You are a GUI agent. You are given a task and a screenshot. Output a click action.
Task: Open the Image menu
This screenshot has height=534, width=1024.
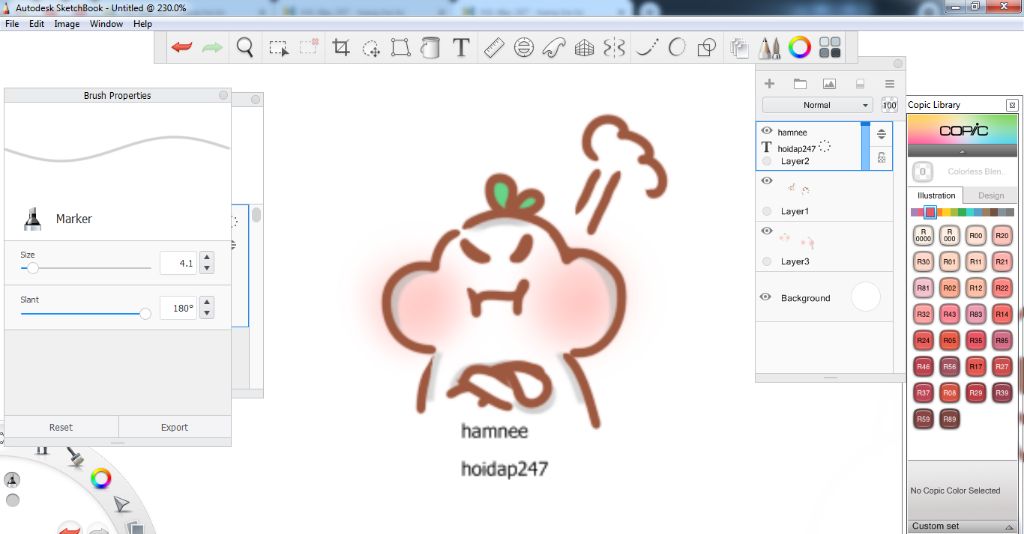[x=67, y=24]
